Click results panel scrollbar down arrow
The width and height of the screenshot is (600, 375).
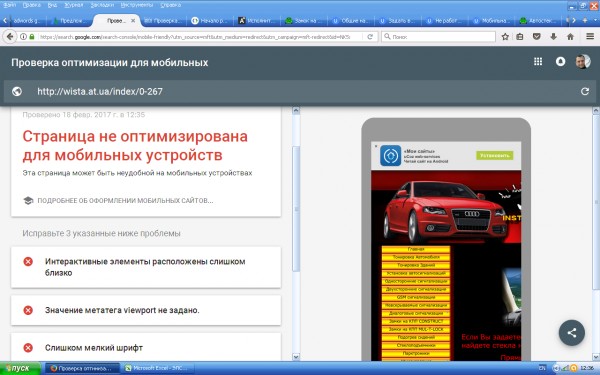[296, 357]
